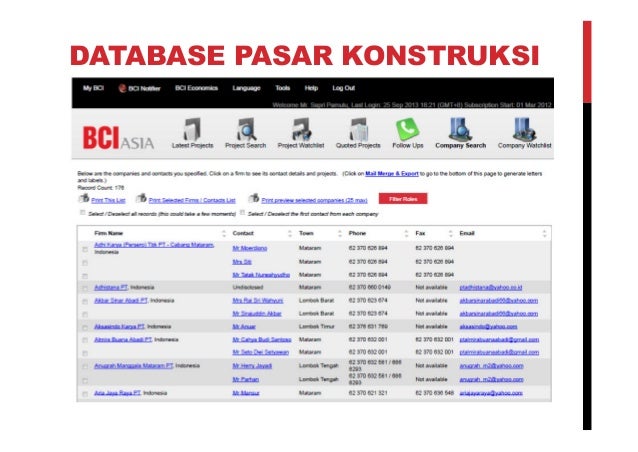The height and width of the screenshot is (452, 638).
Task: Sort by Firm Name column arrows
Action: [x=223, y=233]
